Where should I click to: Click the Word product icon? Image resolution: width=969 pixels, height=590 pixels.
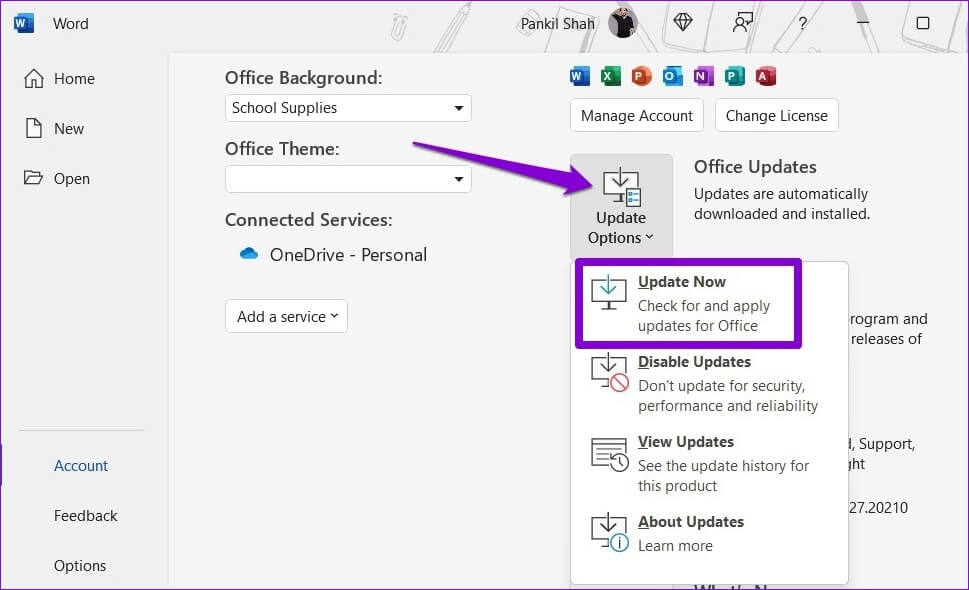[x=580, y=76]
